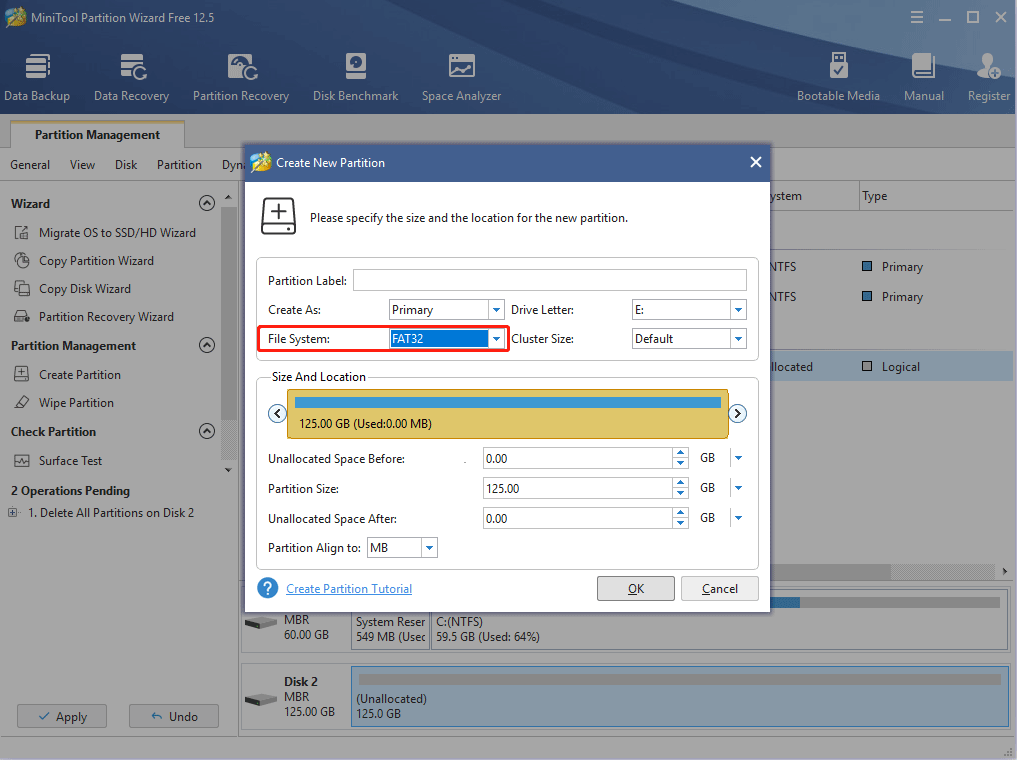1017x760 pixels.
Task: Select the System Reserved 549 MB block
Action: (x=390, y=628)
